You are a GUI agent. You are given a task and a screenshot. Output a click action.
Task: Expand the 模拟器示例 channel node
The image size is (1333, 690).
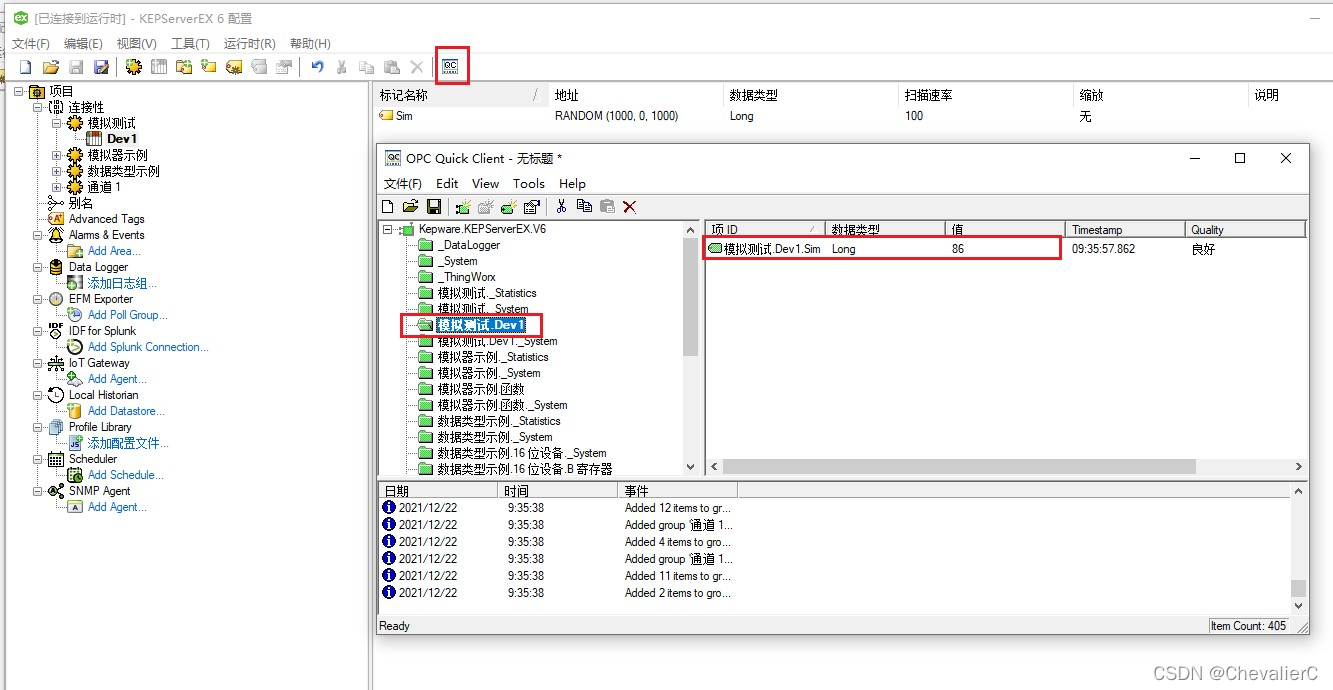[x=57, y=155]
